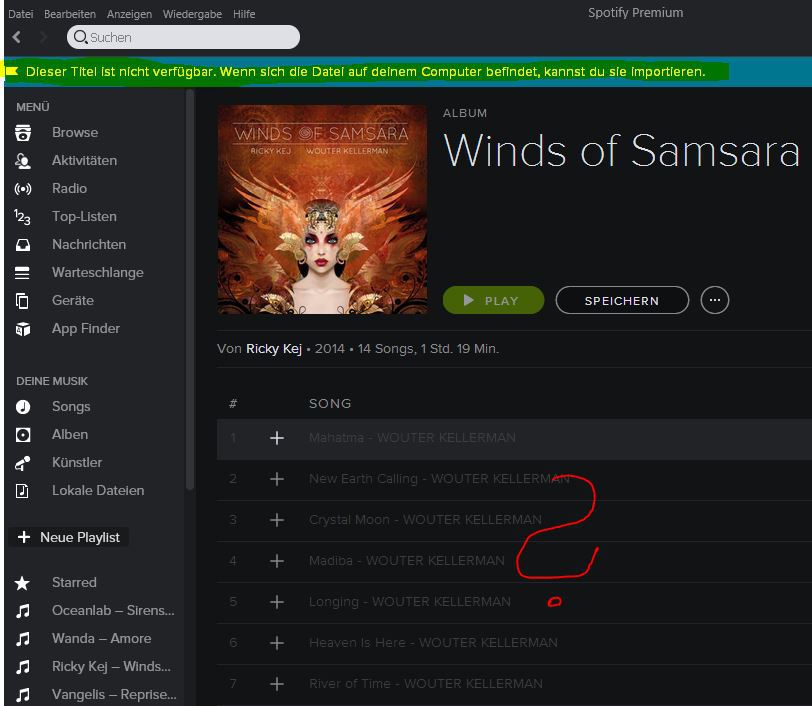The image size is (812, 706).
Task: Open Lokale Dateien in sidebar
Action: pyautogui.click(x=97, y=490)
